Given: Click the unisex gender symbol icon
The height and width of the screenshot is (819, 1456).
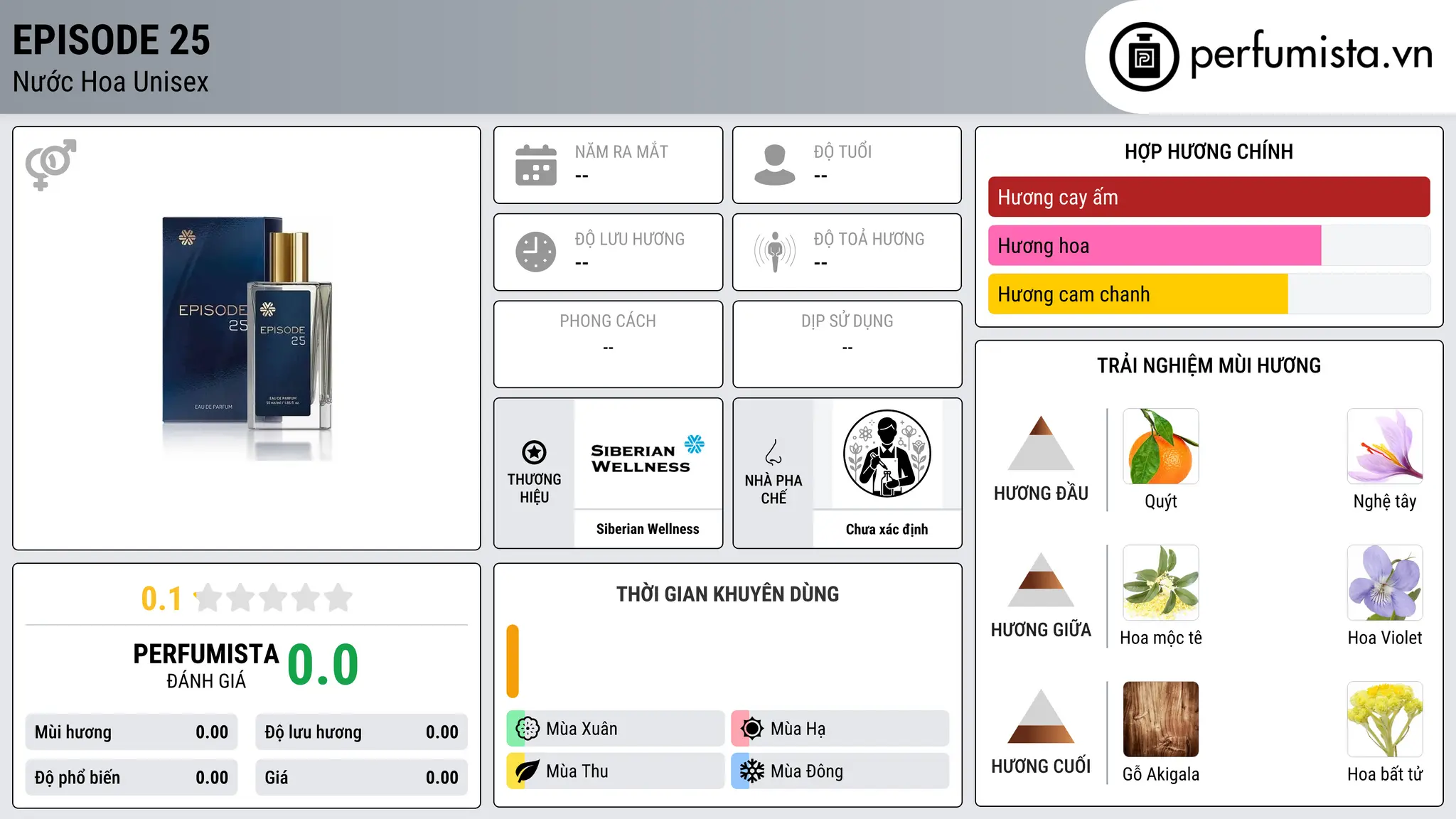Looking at the screenshot, I should click(x=50, y=165).
